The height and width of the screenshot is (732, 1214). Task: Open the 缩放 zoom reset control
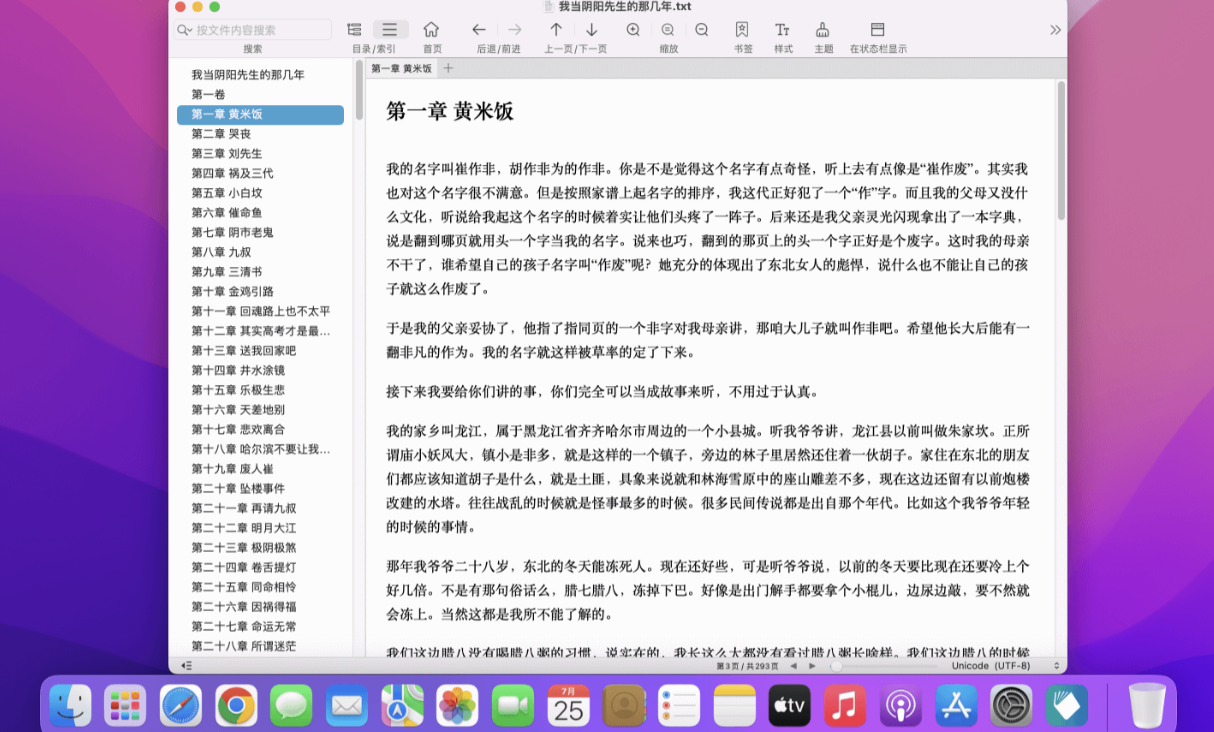tap(667, 29)
